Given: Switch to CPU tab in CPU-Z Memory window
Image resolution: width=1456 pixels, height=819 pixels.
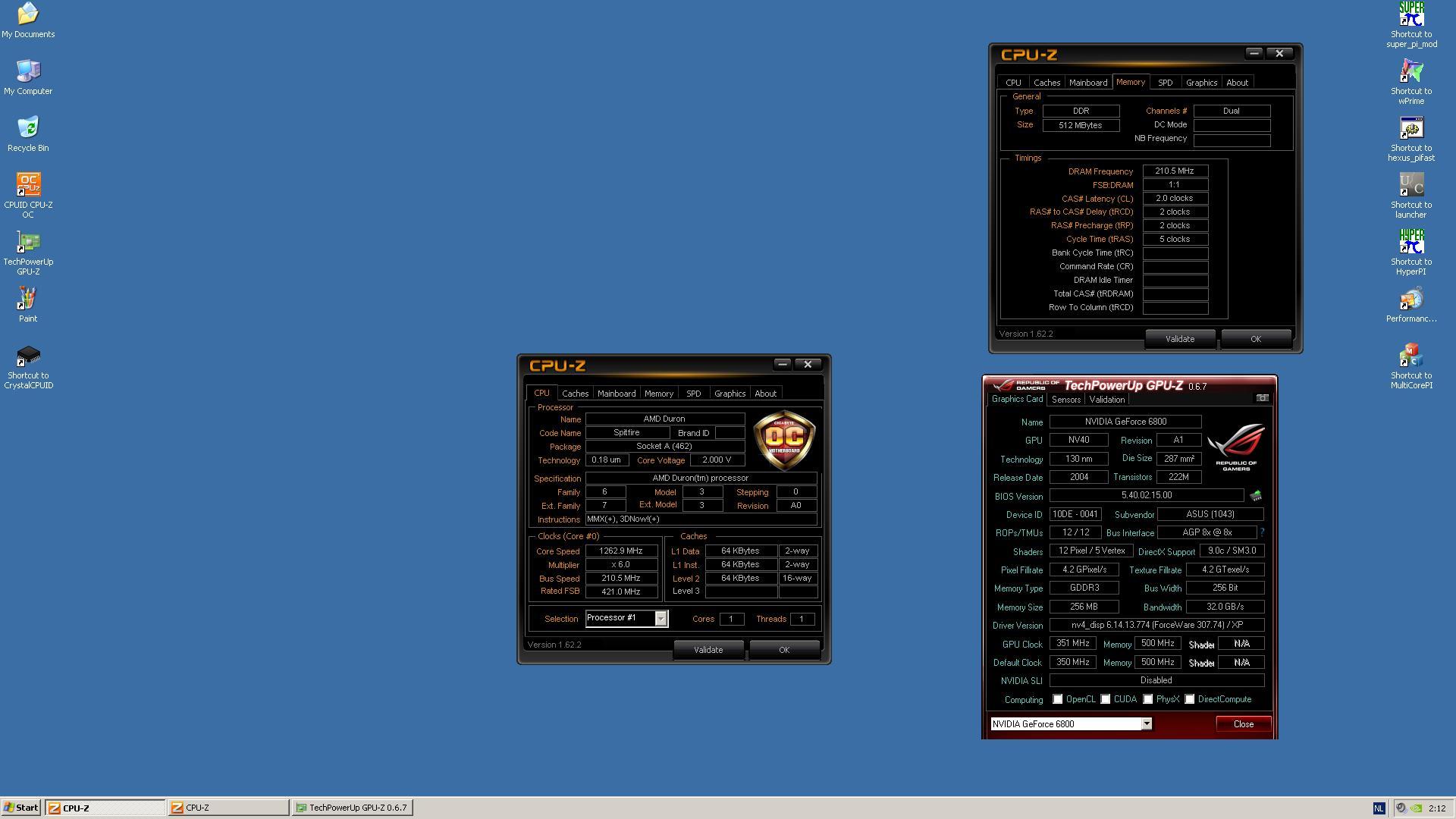Looking at the screenshot, I should coord(1013,83).
